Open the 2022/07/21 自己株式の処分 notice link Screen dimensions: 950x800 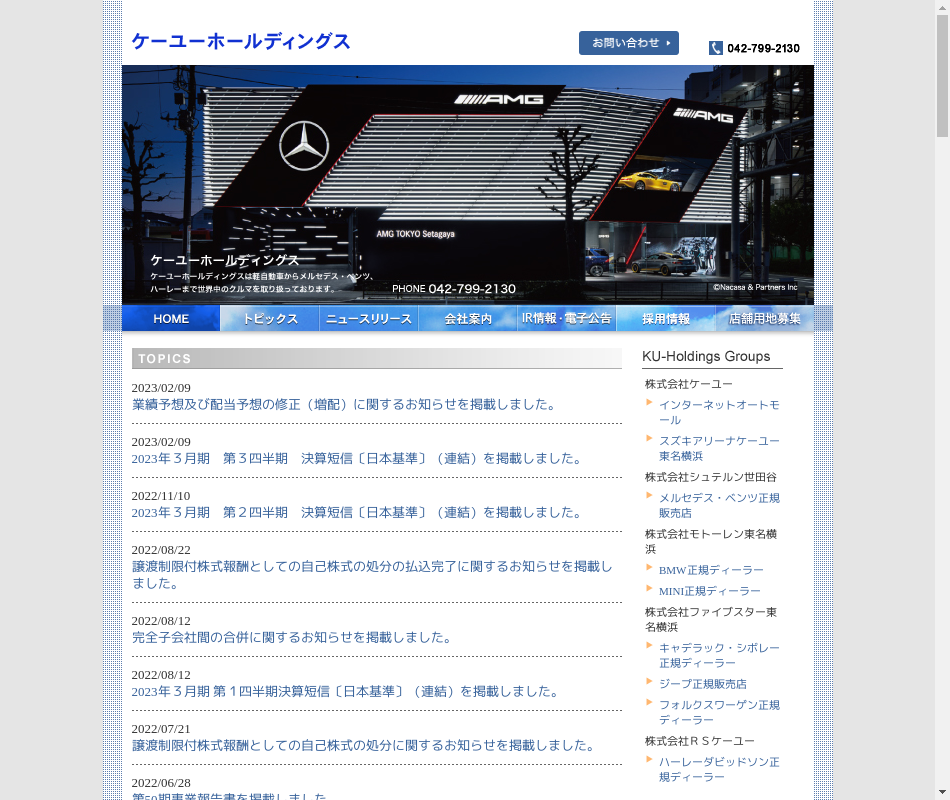point(364,745)
